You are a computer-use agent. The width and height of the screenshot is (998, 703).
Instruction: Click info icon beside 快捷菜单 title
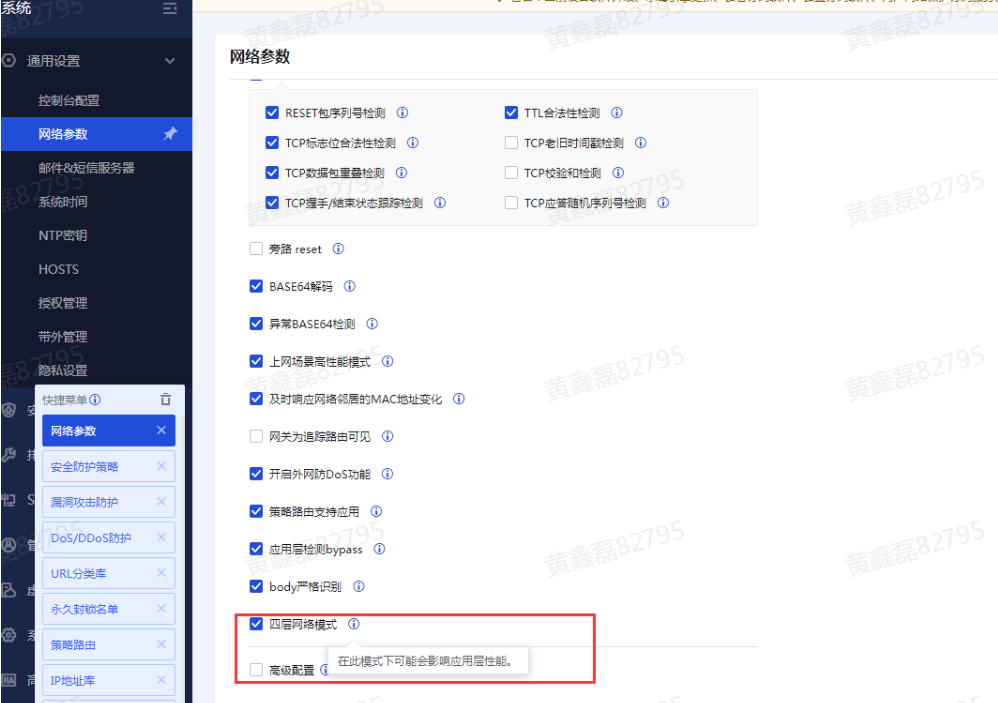tap(95, 400)
